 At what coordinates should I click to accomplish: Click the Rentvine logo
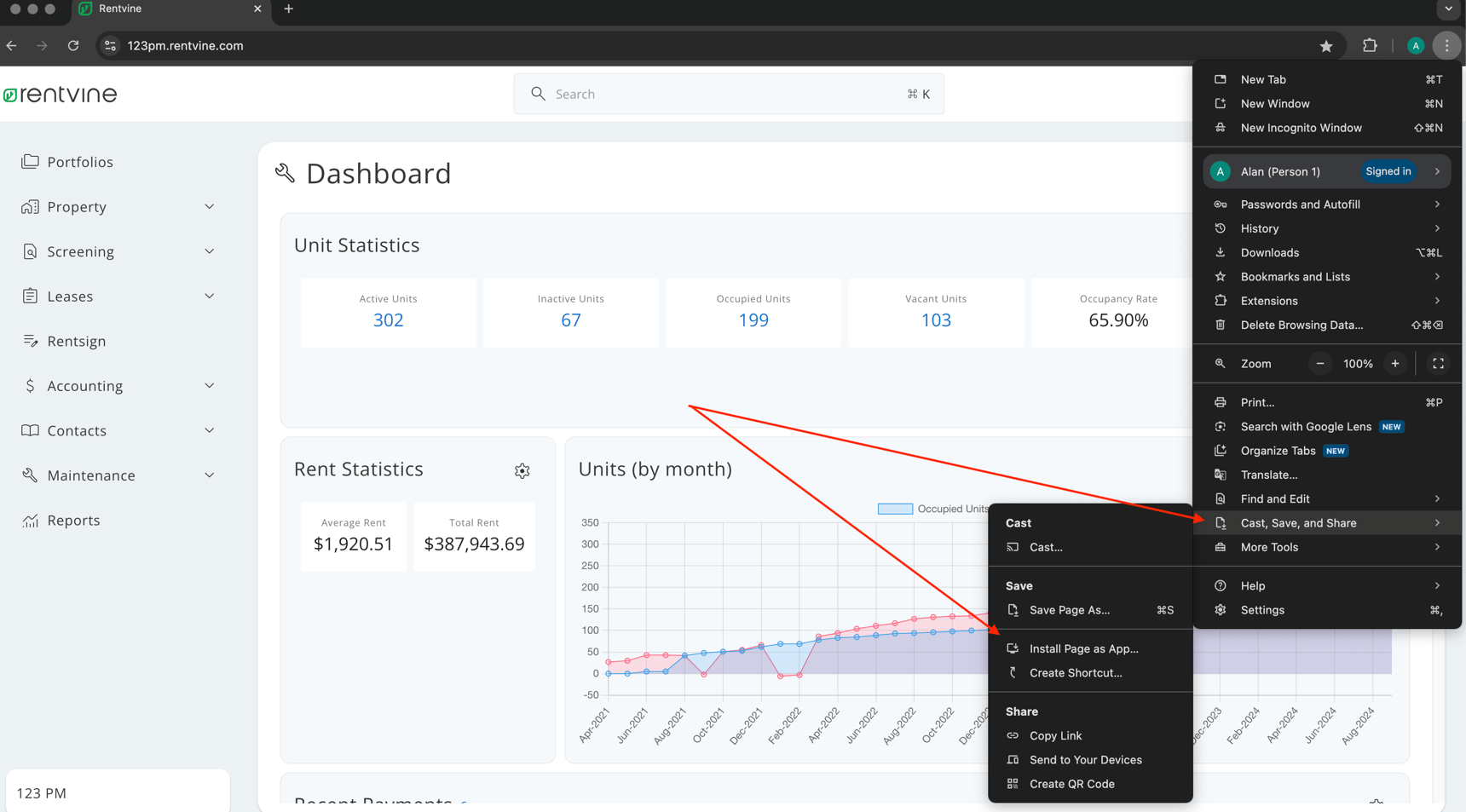61,95
